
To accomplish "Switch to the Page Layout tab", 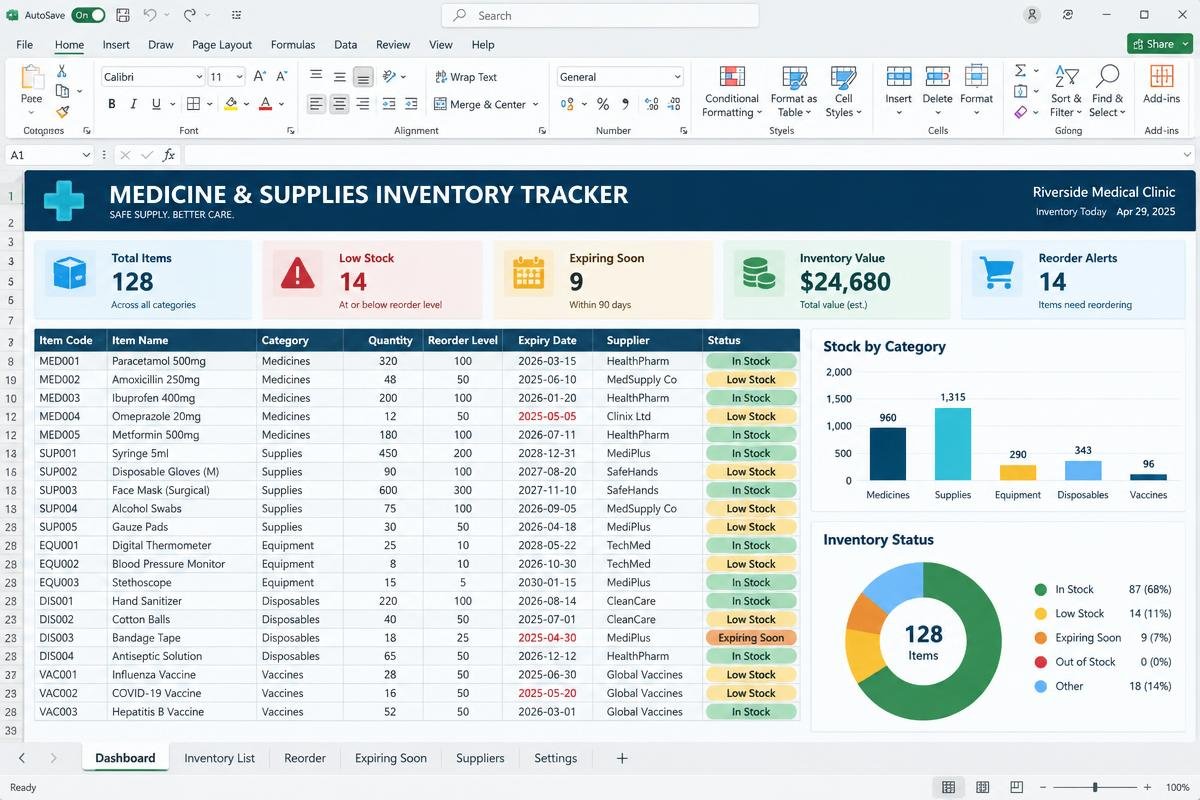I will pyautogui.click(x=222, y=45).
